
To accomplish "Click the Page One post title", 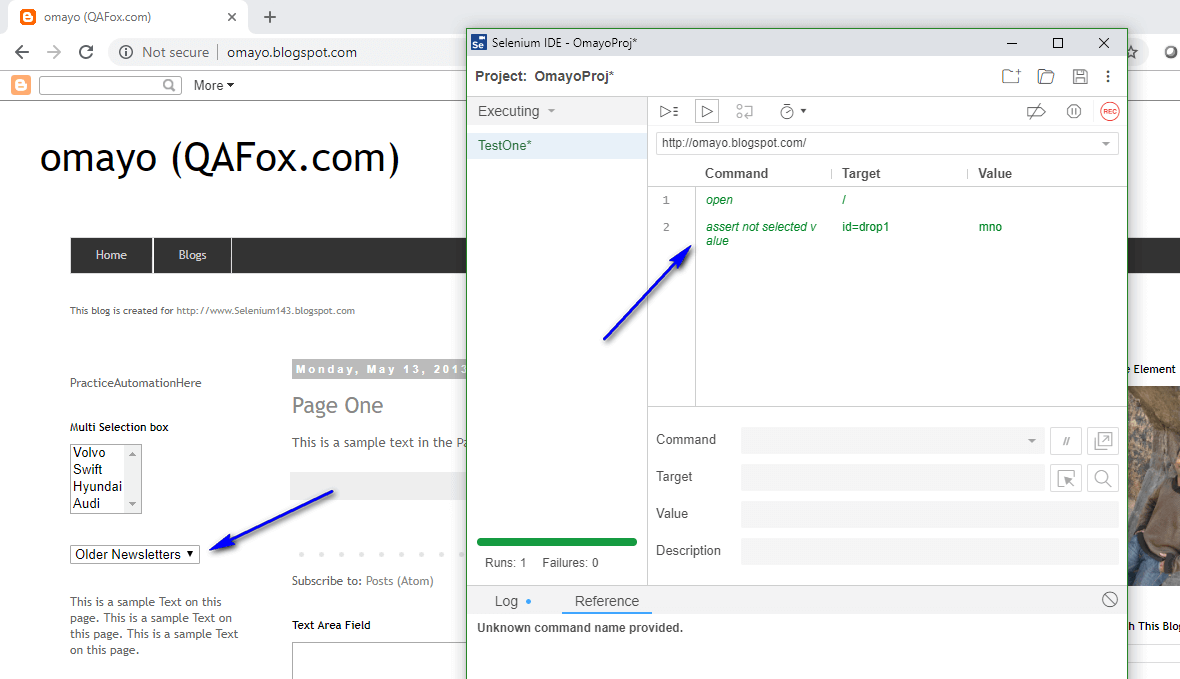I will point(337,406).
